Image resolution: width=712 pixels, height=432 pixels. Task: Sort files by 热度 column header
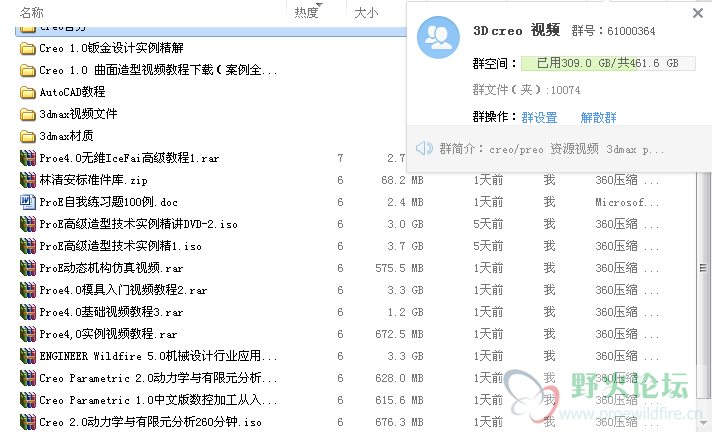(x=307, y=13)
